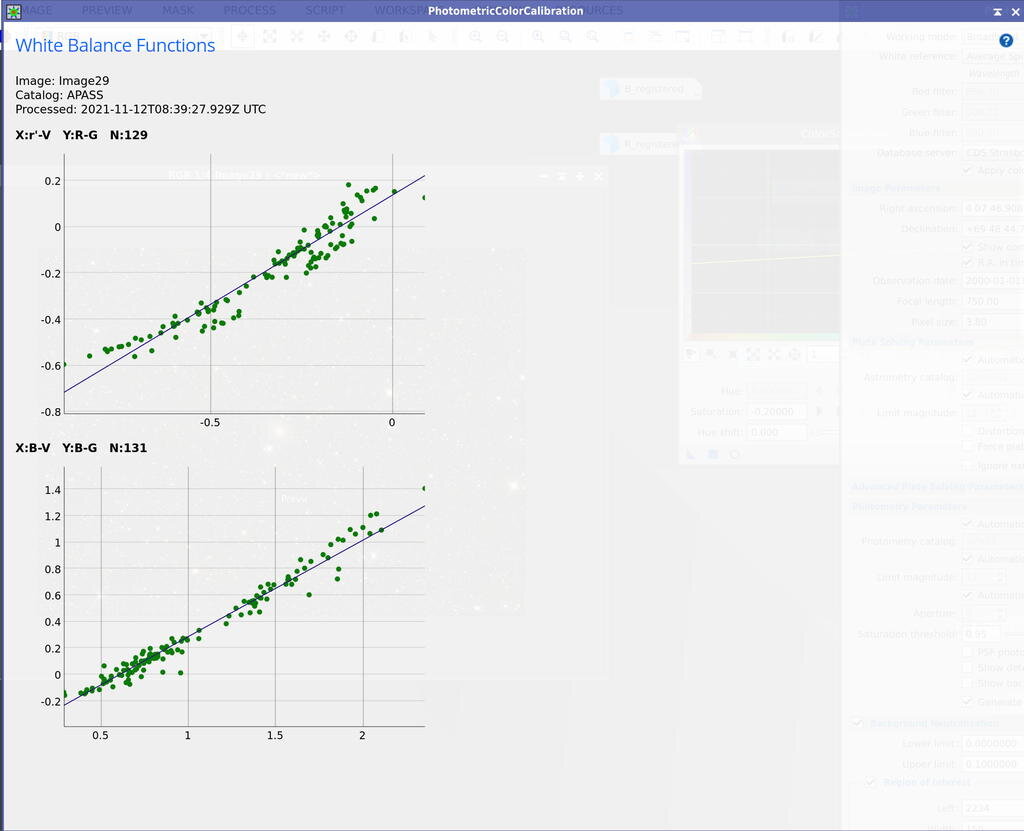Image resolution: width=1024 pixels, height=831 pixels.
Task: Click the 'Y:B-G' axis label
Action: click(x=80, y=448)
